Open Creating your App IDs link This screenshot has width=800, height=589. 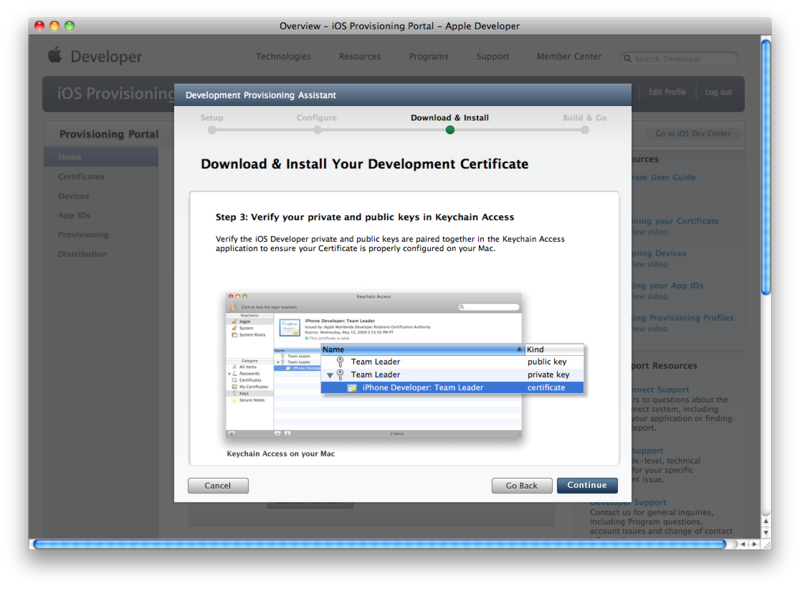coord(667,286)
